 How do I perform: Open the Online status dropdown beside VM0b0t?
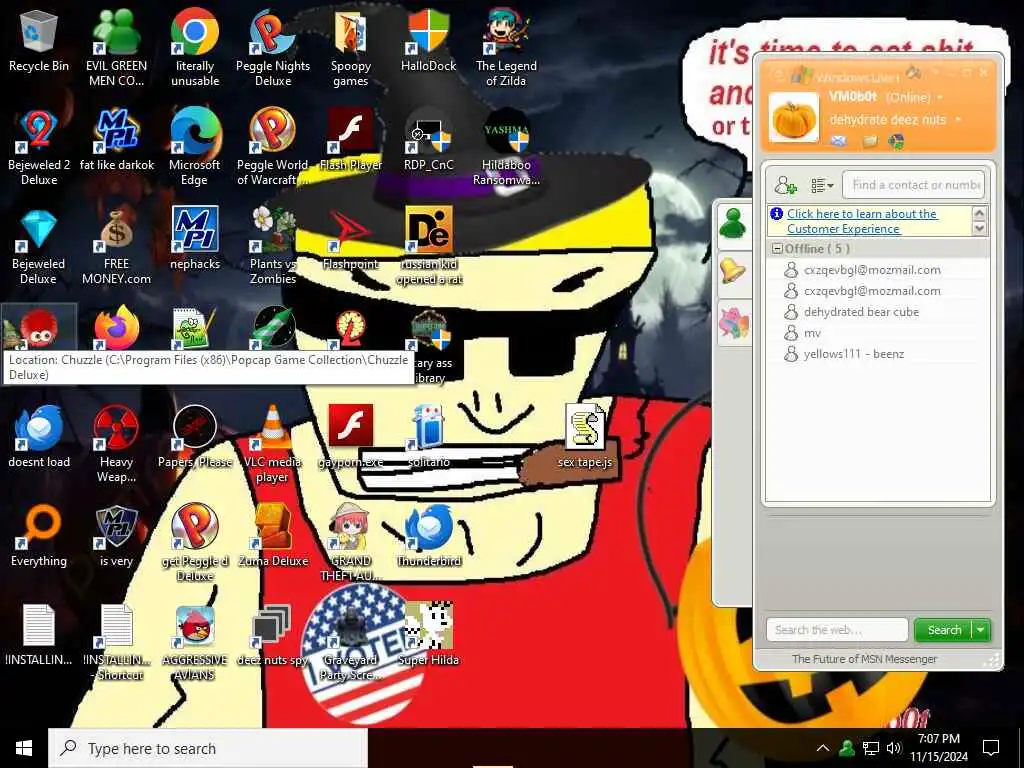(940, 97)
